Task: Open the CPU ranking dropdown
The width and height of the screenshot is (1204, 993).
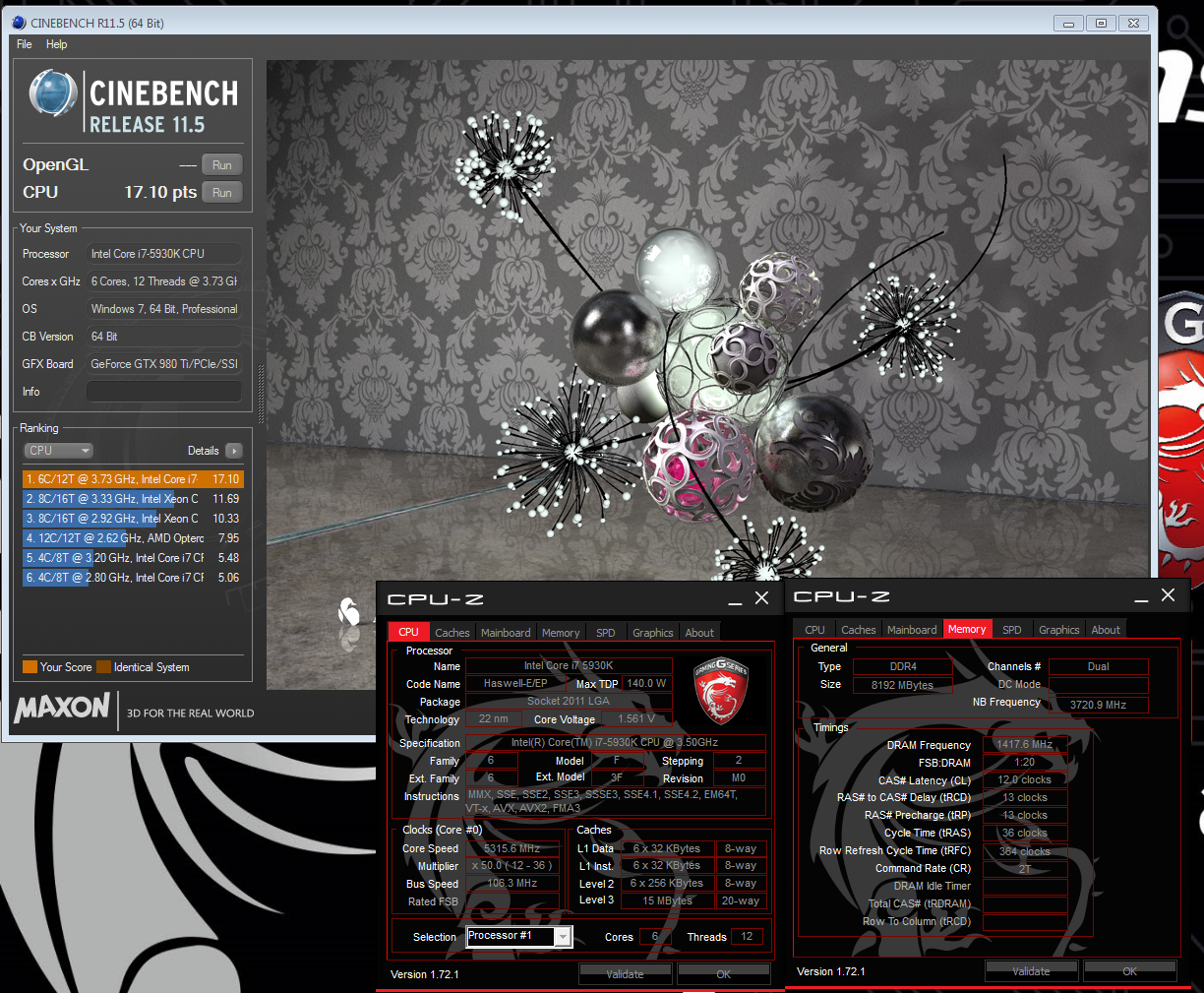Action: coord(58,451)
